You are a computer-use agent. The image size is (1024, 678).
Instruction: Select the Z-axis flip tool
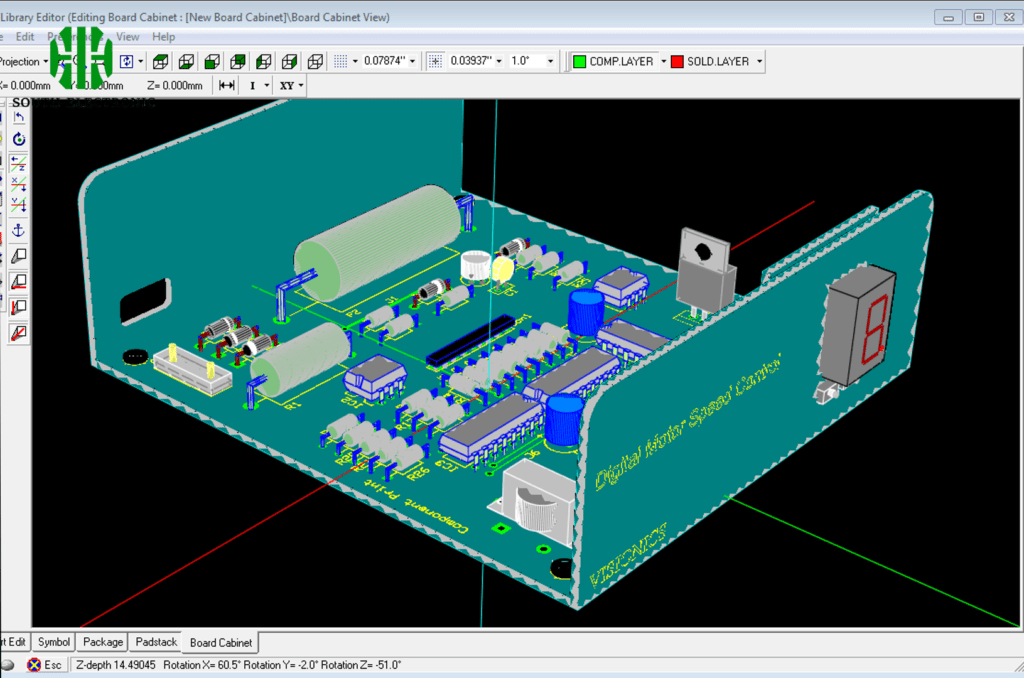tap(17, 163)
